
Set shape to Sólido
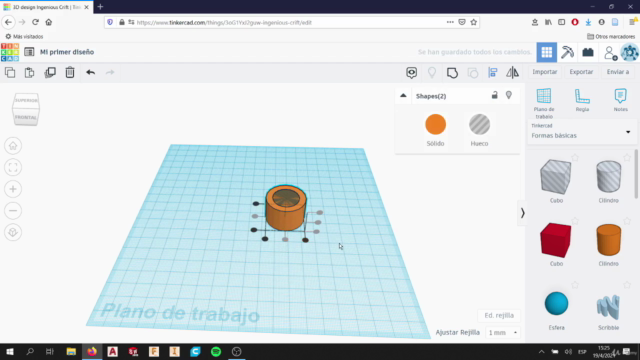click(x=436, y=130)
